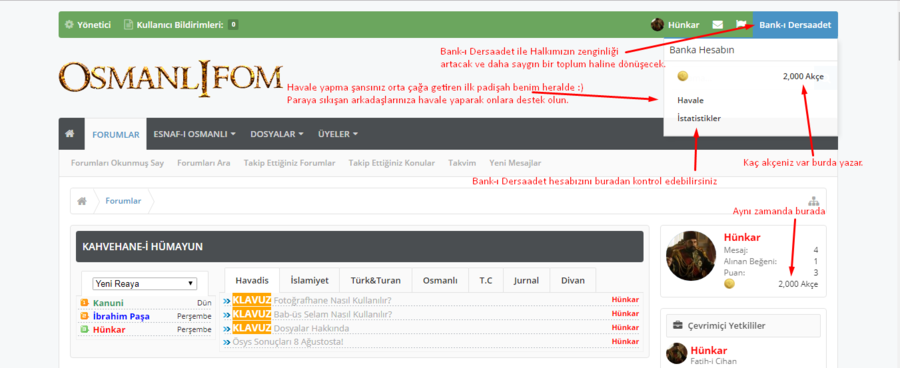Click KLAVUZ label on Bab-üs Selam thread
Image resolution: width=900 pixels, height=368 pixels.
[x=251, y=314]
